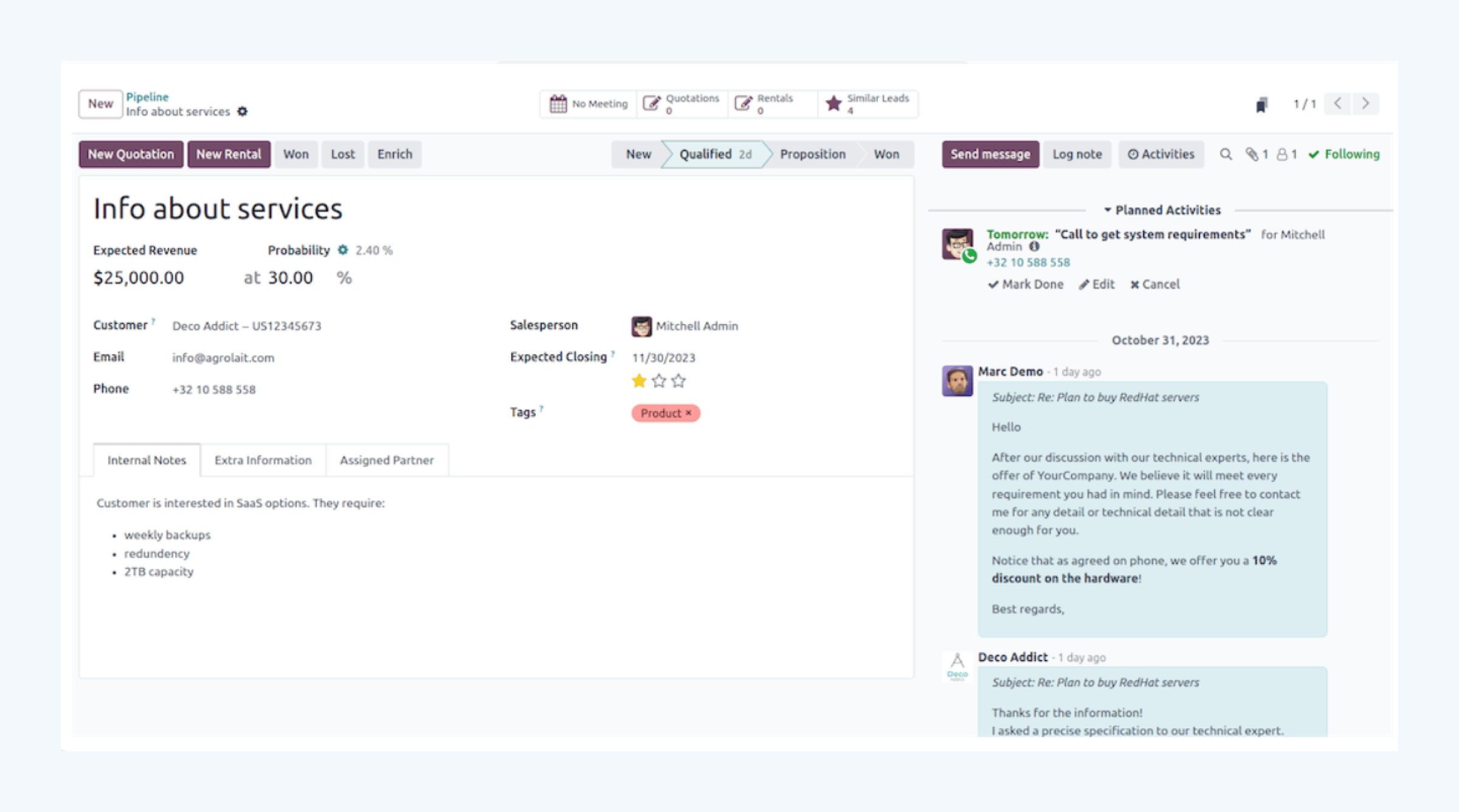This screenshot has height=812, width=1459.
Task: Click the New record button
Action: tap(100, 104)
